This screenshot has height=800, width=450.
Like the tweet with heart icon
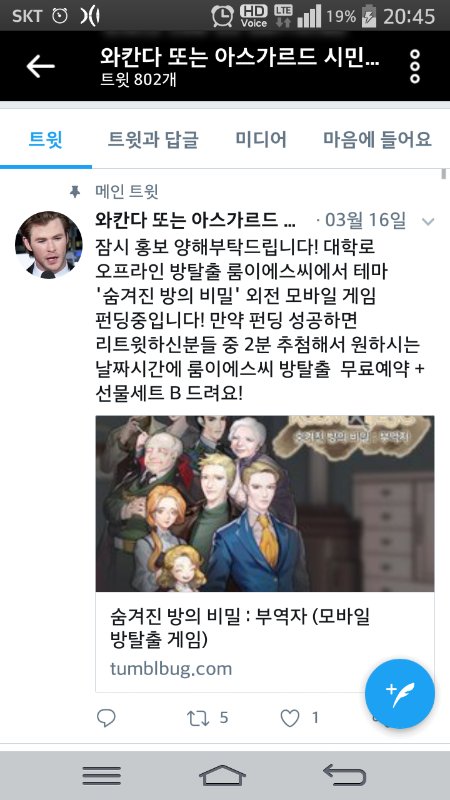click(x=290, y=718)
